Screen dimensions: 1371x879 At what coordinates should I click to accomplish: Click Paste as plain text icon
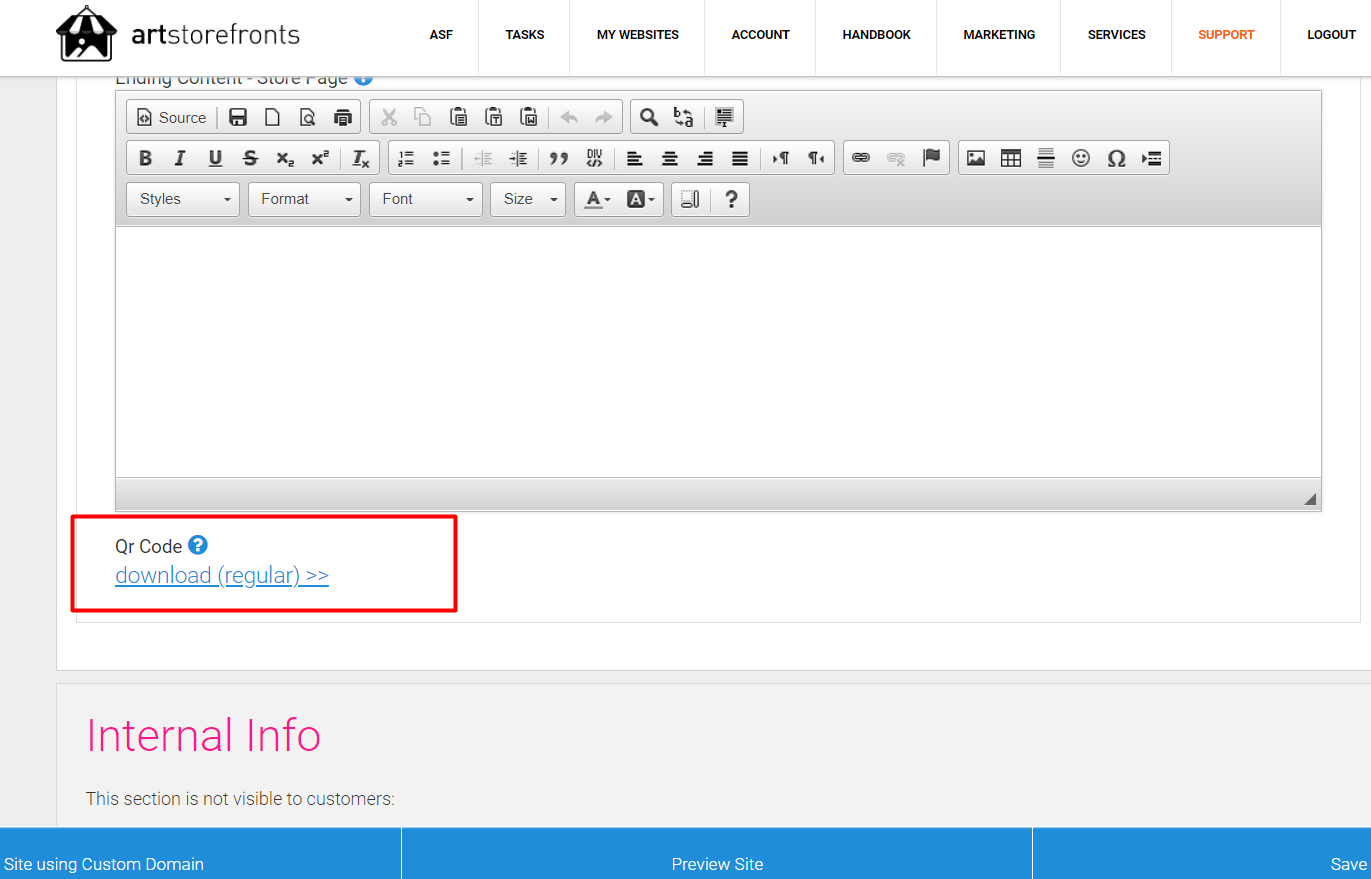point(494,117)
